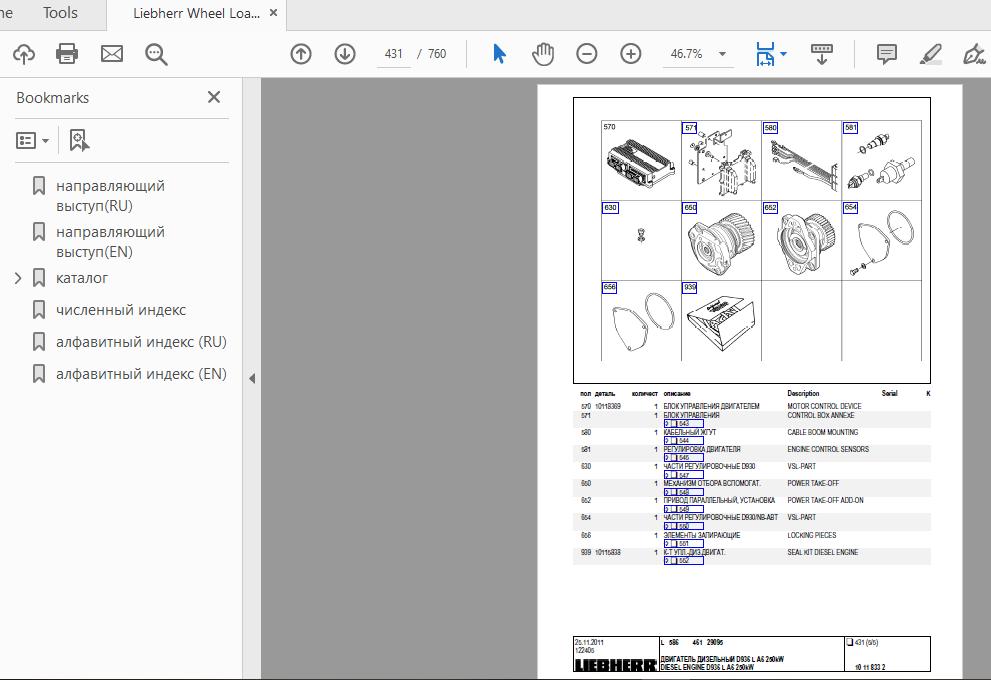Add a comment with the speech bubble icon
This screenshot has height=680, width=991.
click(887, 54)
